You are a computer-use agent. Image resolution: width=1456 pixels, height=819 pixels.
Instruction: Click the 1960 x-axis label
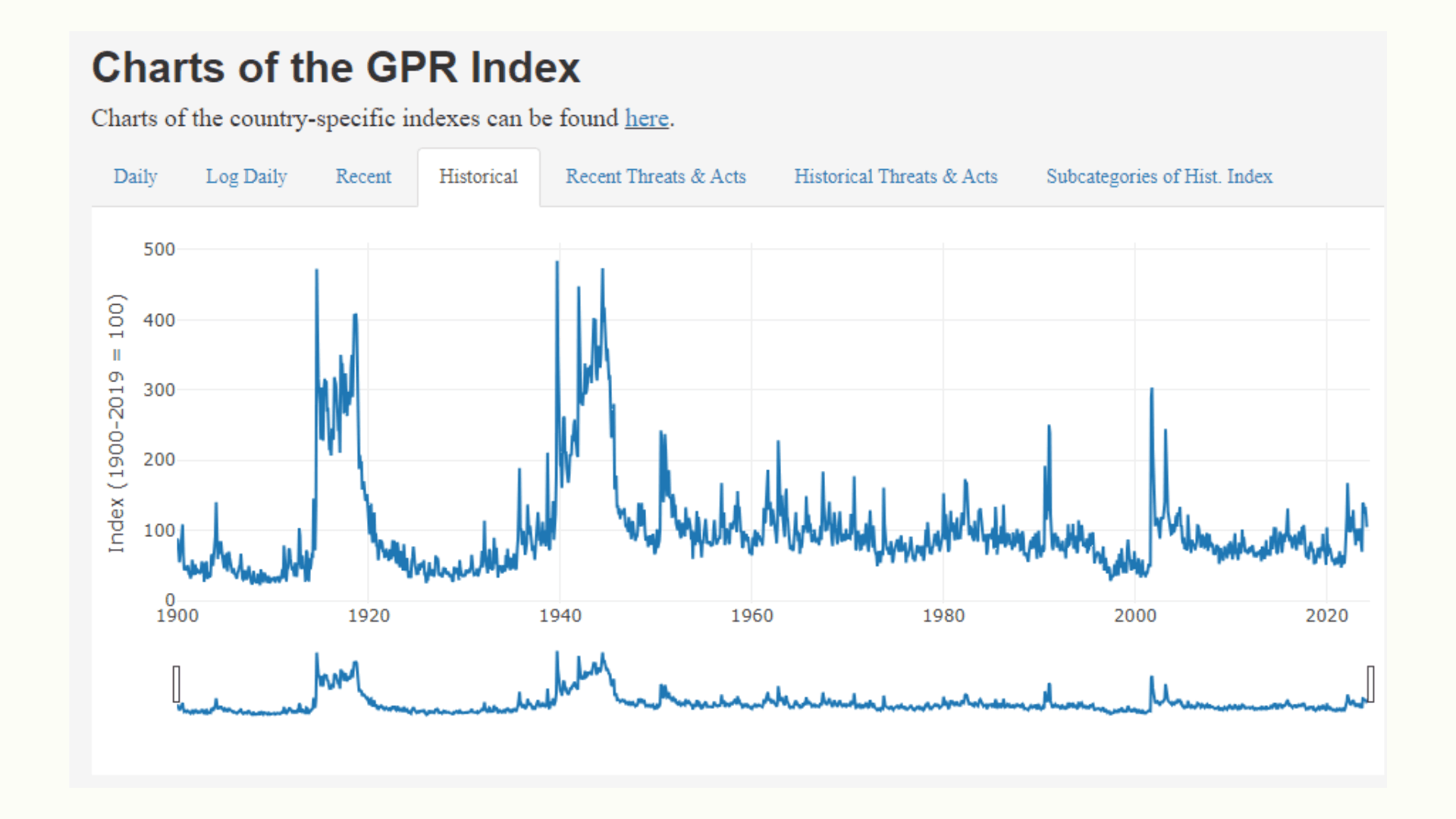752,616
